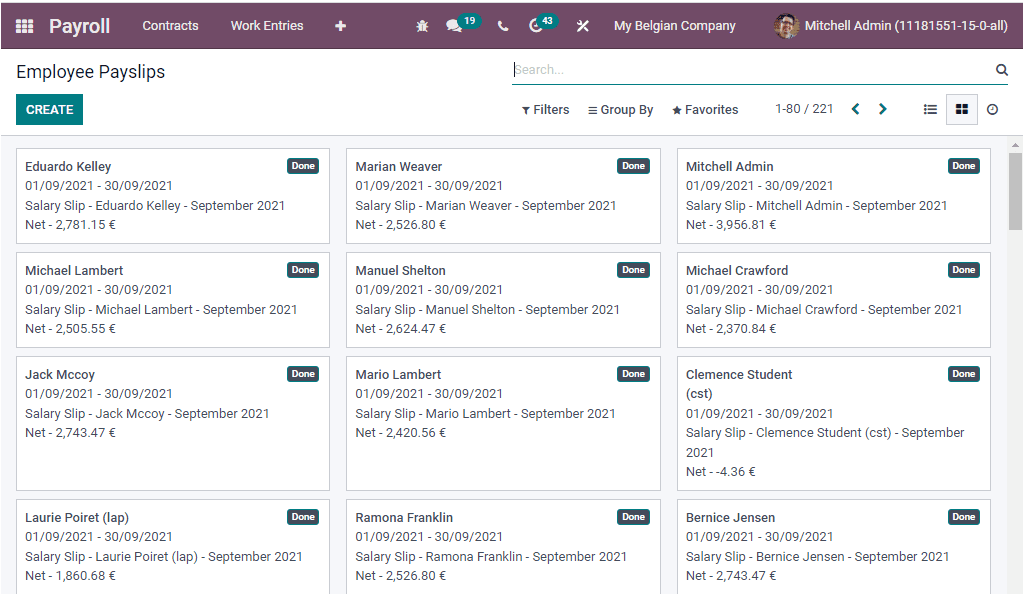Open the developer tools wrench icon
This screenshot has width=1024, height=595.
click(583, 25)
